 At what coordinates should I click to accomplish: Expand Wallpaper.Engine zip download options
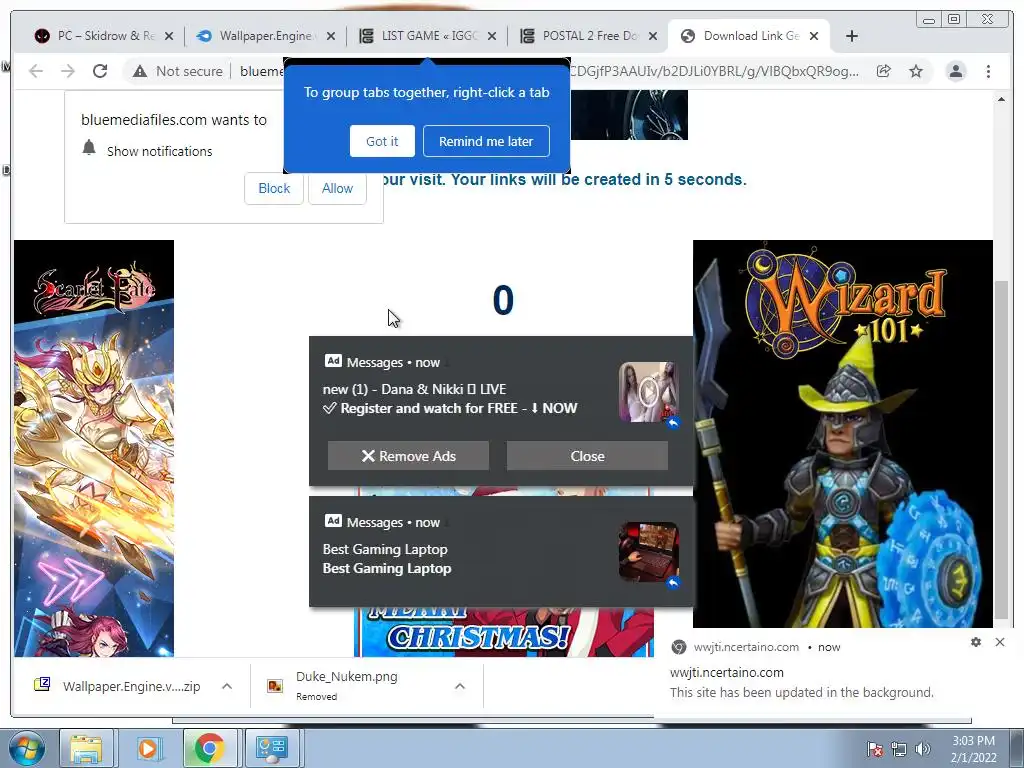pos(227,686)
